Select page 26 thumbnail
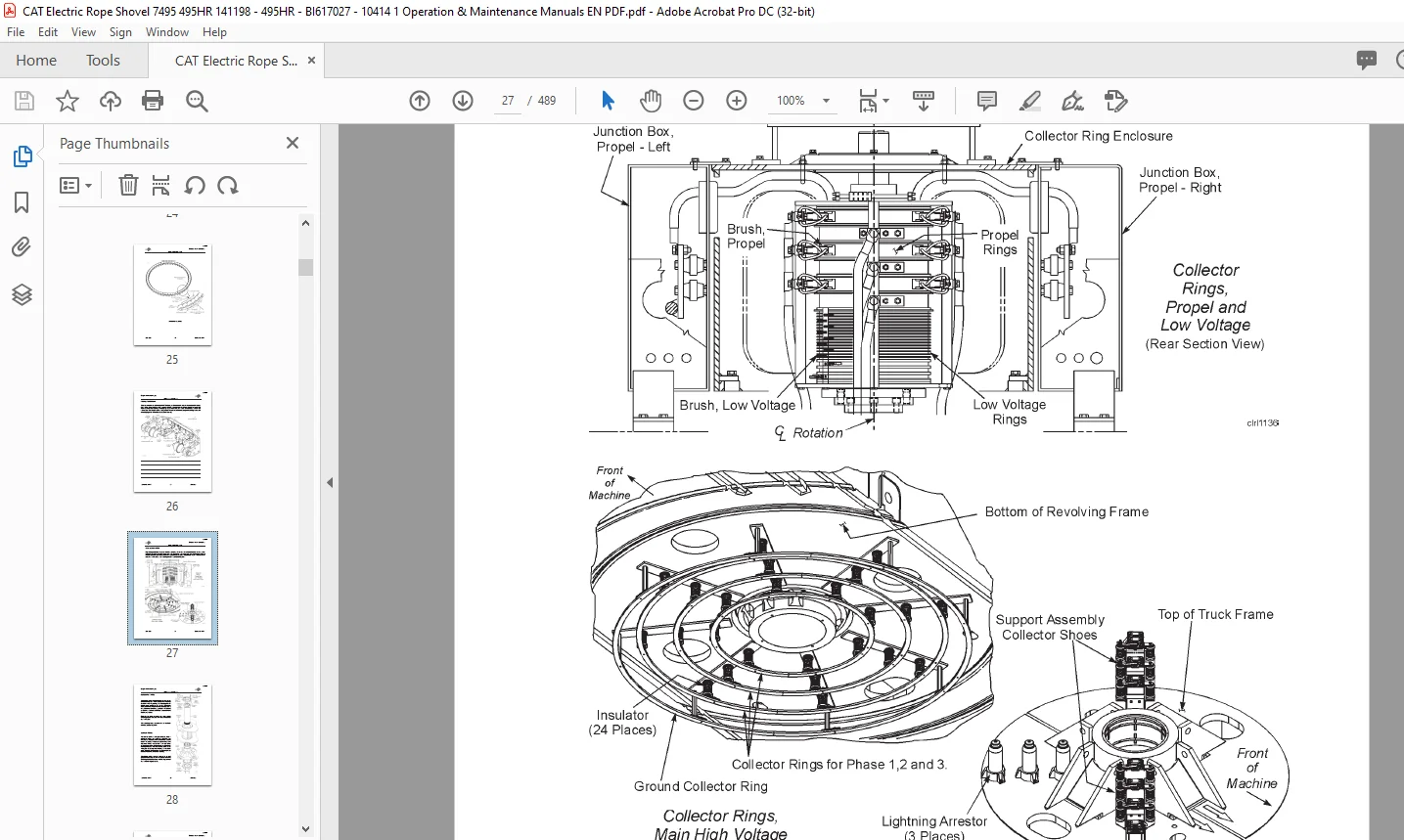Screen dimensions: 1404x840 tap(172, 441)
